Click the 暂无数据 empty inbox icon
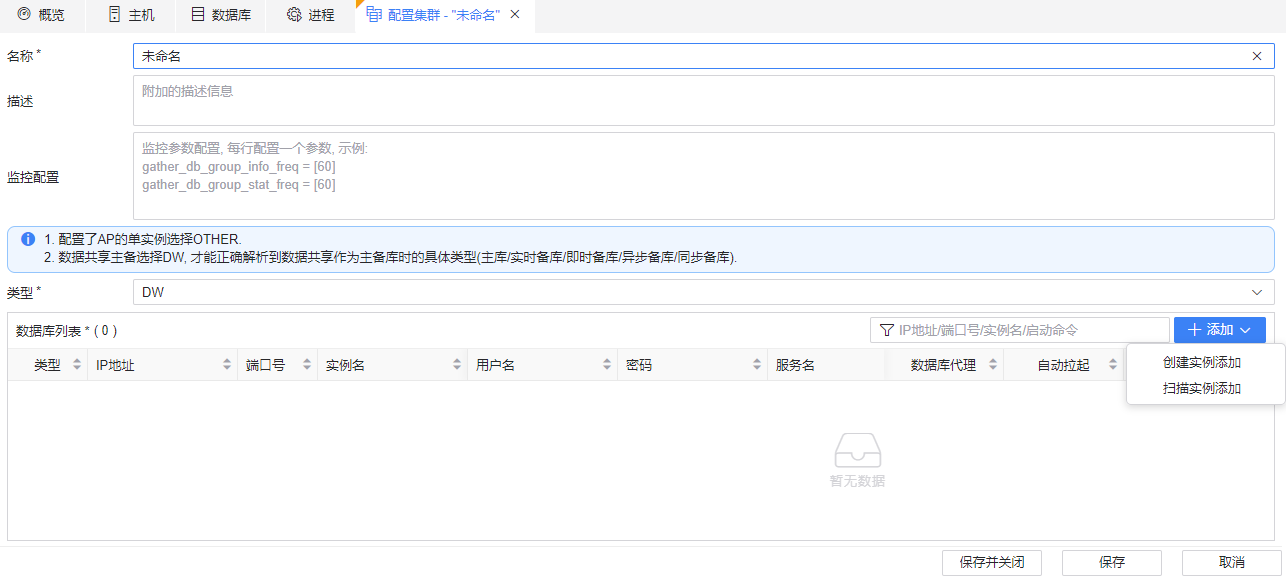The width and height of the screenshot is (1286, 580). [x=857, y=450]
